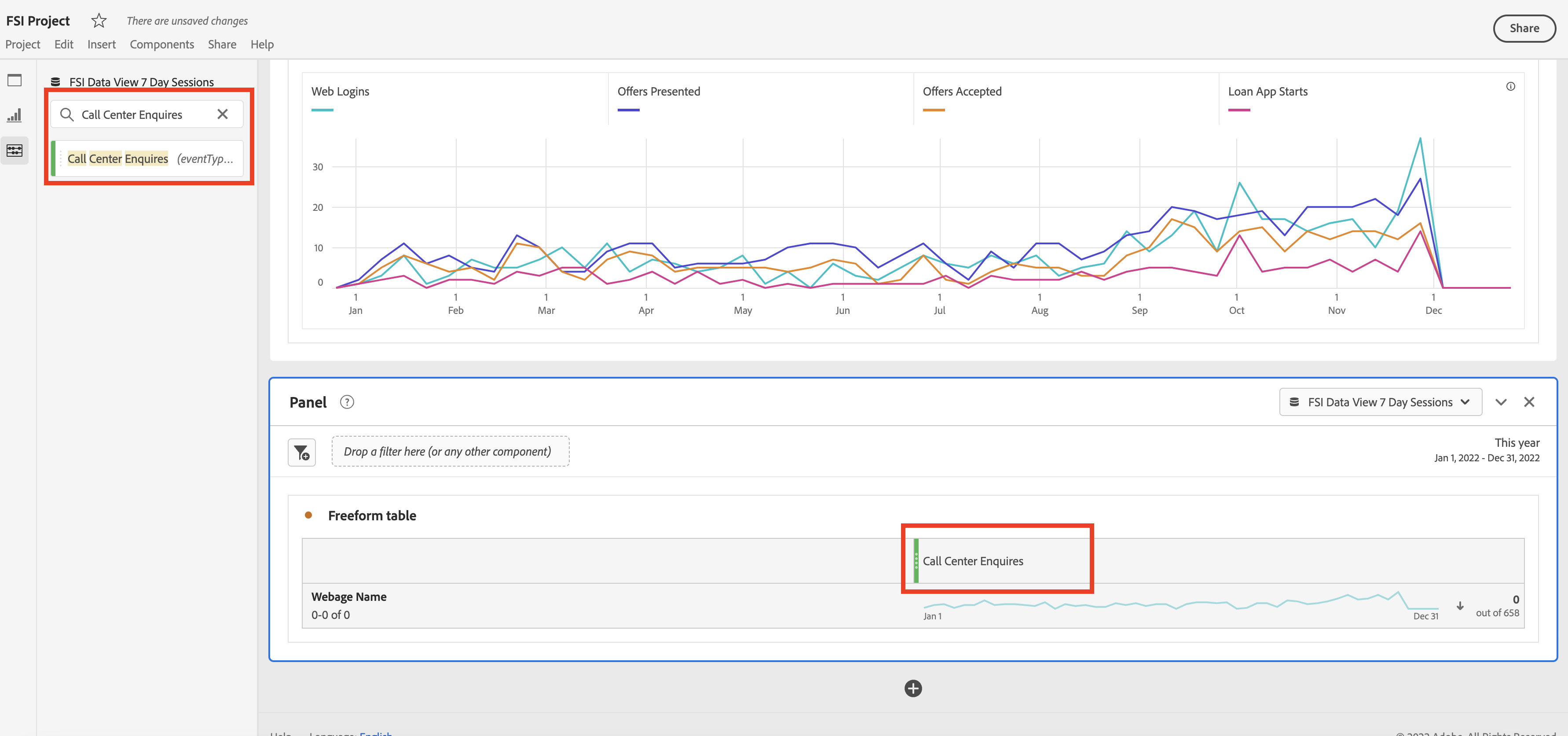Image resolution: width=1568 pixels, height=736 pixels.
Task: Click the This year date range
Action: (1487, 449)
